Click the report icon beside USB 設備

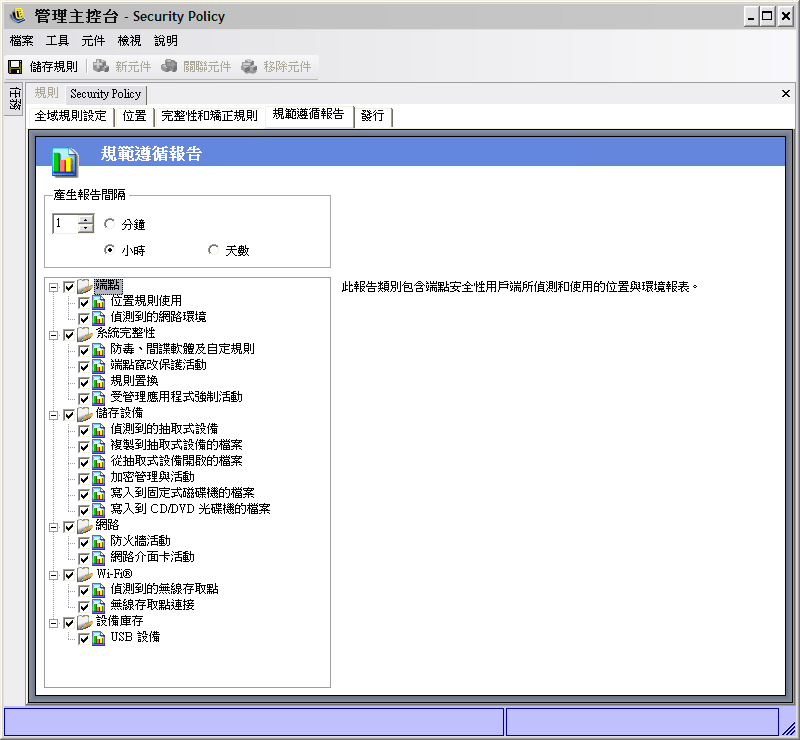tap(99, 638)
